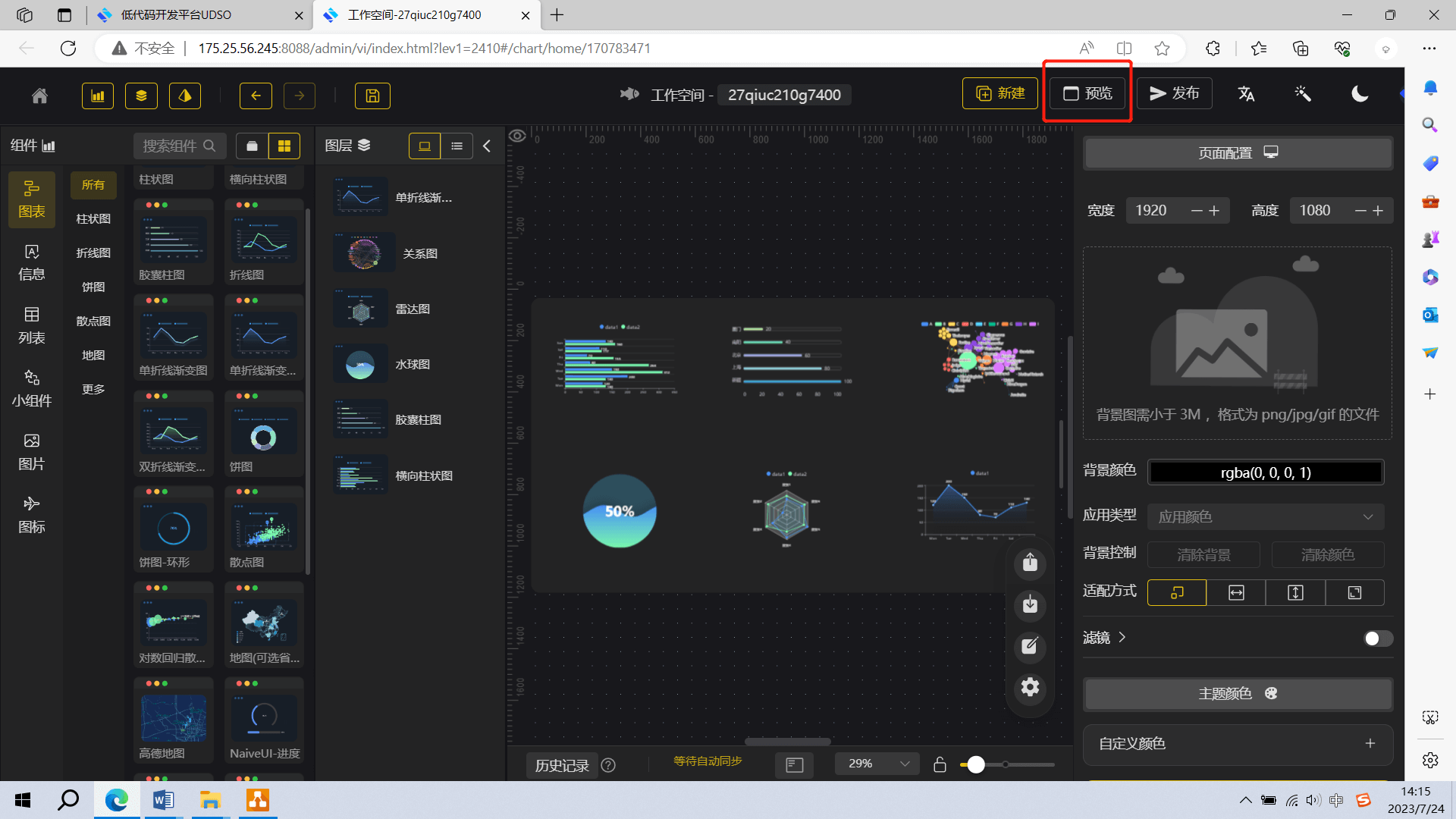Image resolution: width=1456 pixels, height=819 pixels.
Task: Open the 29% zoom level dropdown
Action: [x=877, y=764]
